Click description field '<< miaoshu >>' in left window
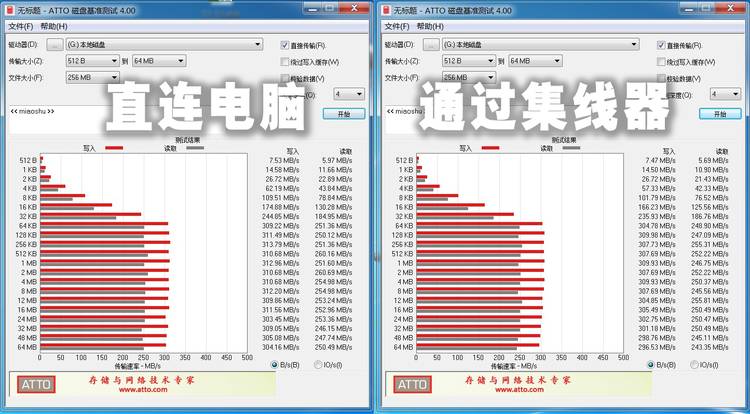This screenshot has height=414, width=750. 163,120
